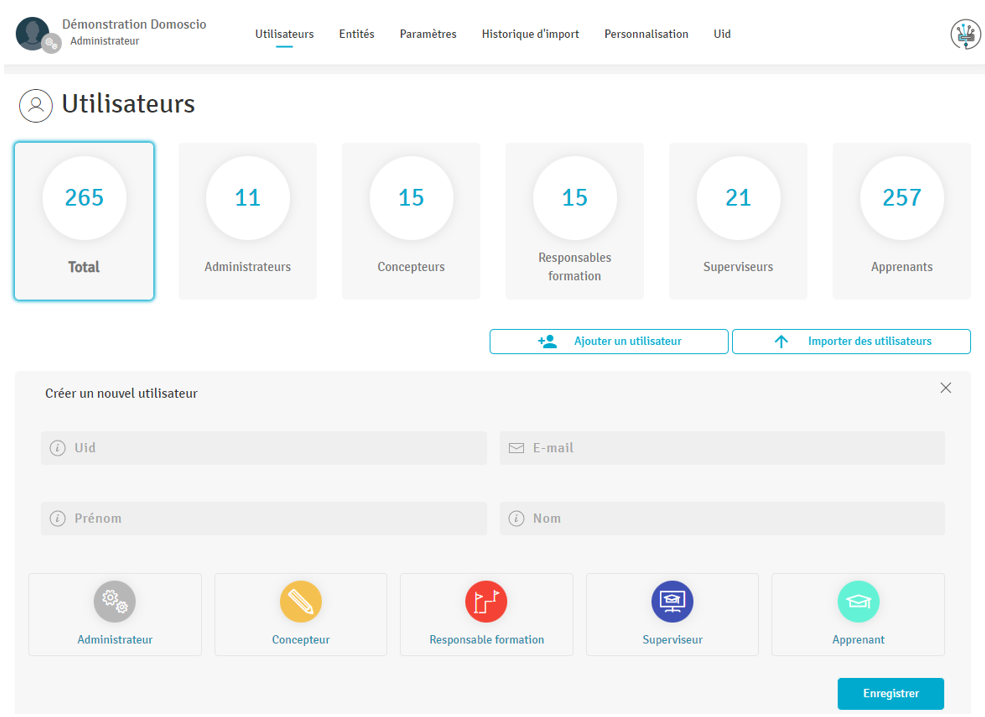The image size is (985, 717).
Task: Click the Uid field info icon
Action: (x=58, y=448)
